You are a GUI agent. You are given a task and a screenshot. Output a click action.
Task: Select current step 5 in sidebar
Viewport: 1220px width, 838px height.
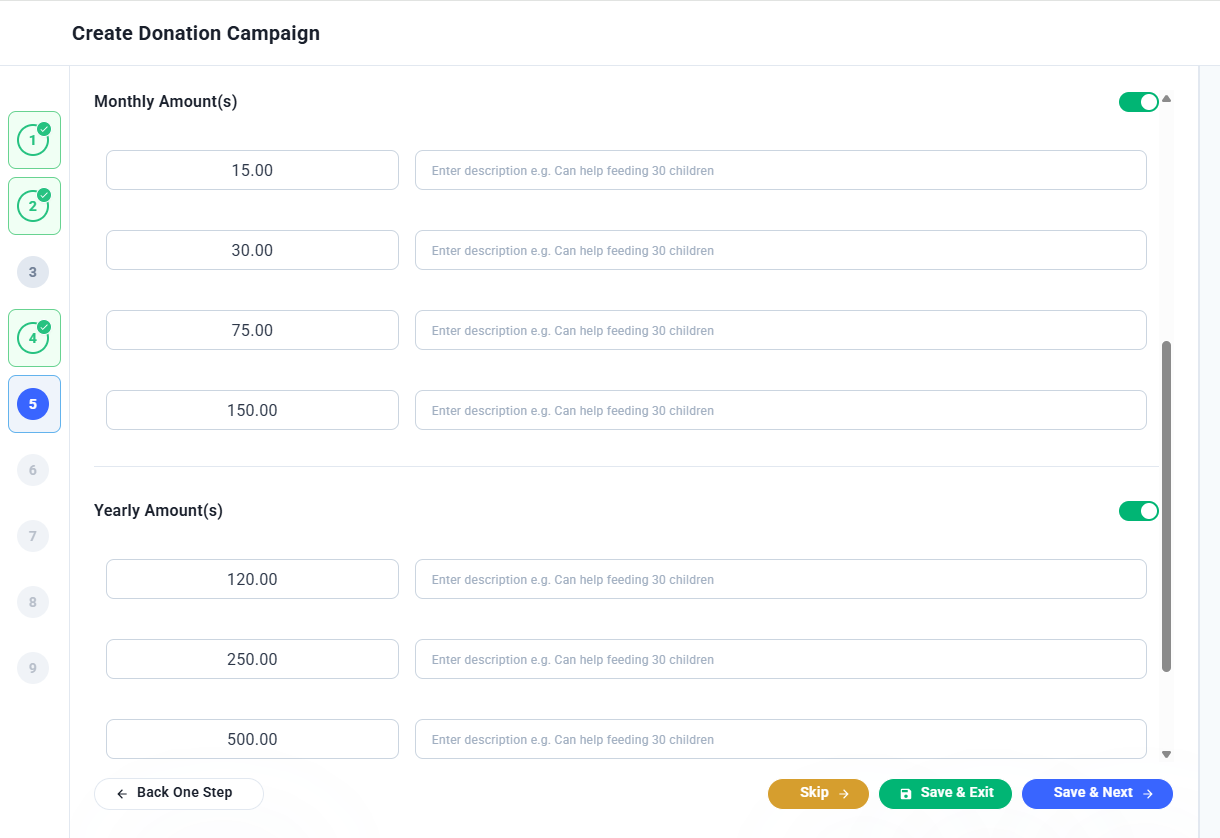[34, 404]
